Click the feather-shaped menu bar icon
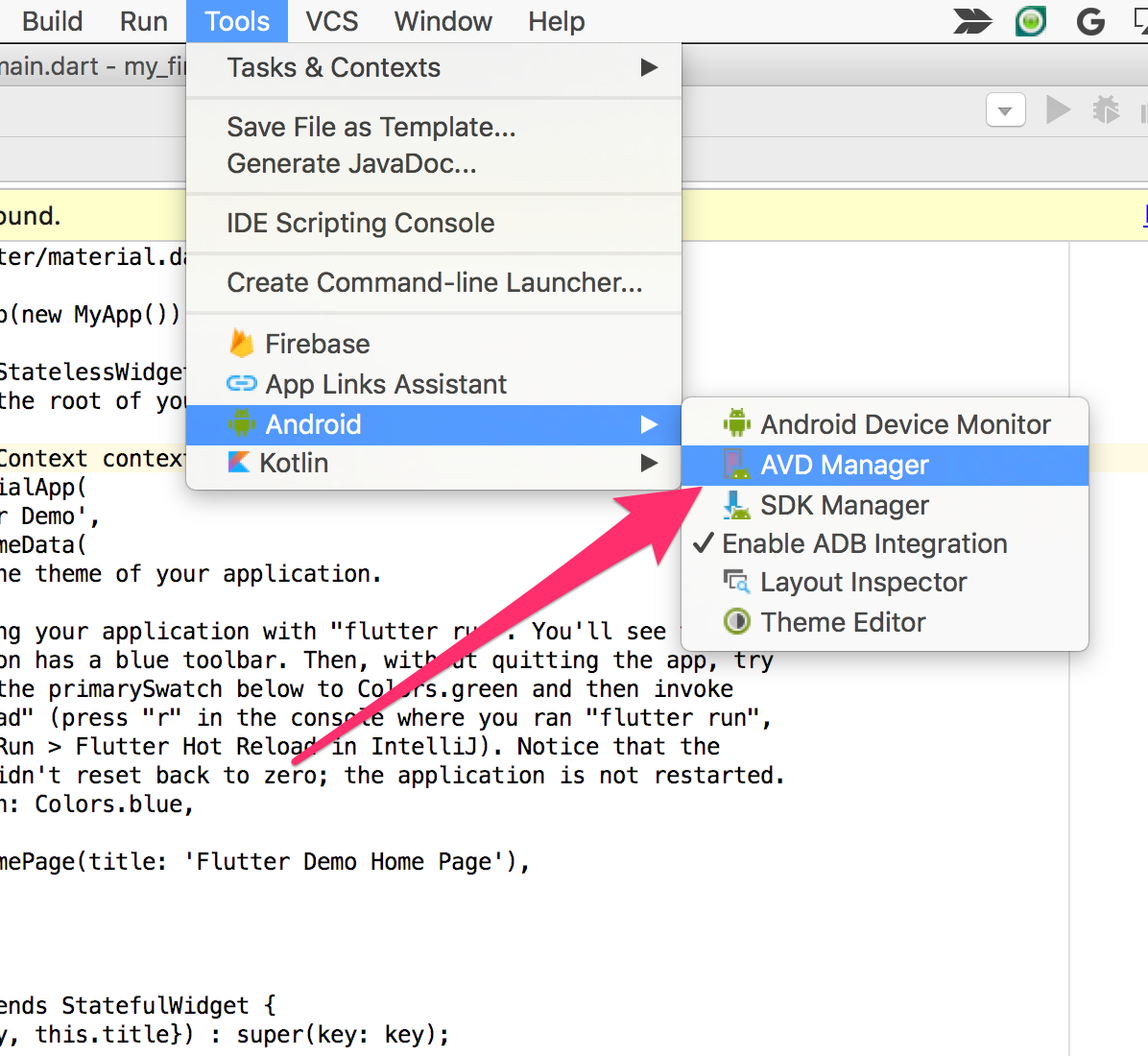 pos(972,21)
